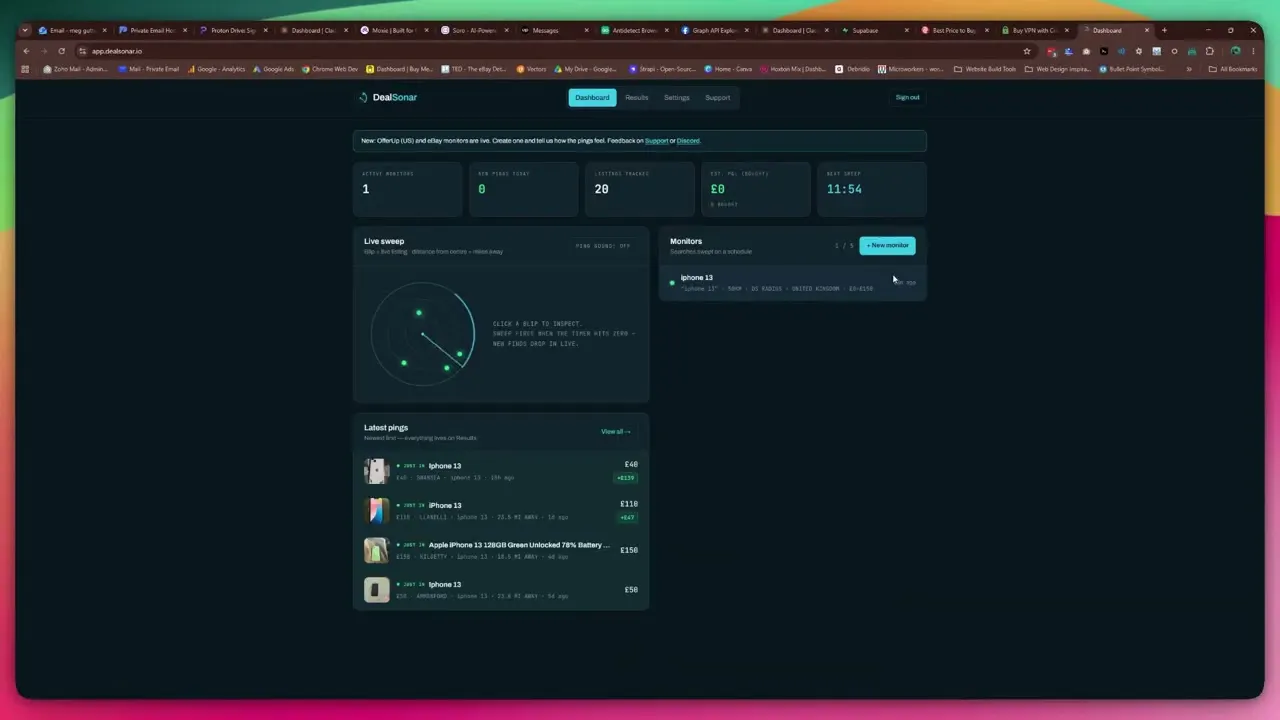Follow the Support link in the announcement banner
1280x720 pixels.
click(x=656, y=141)
